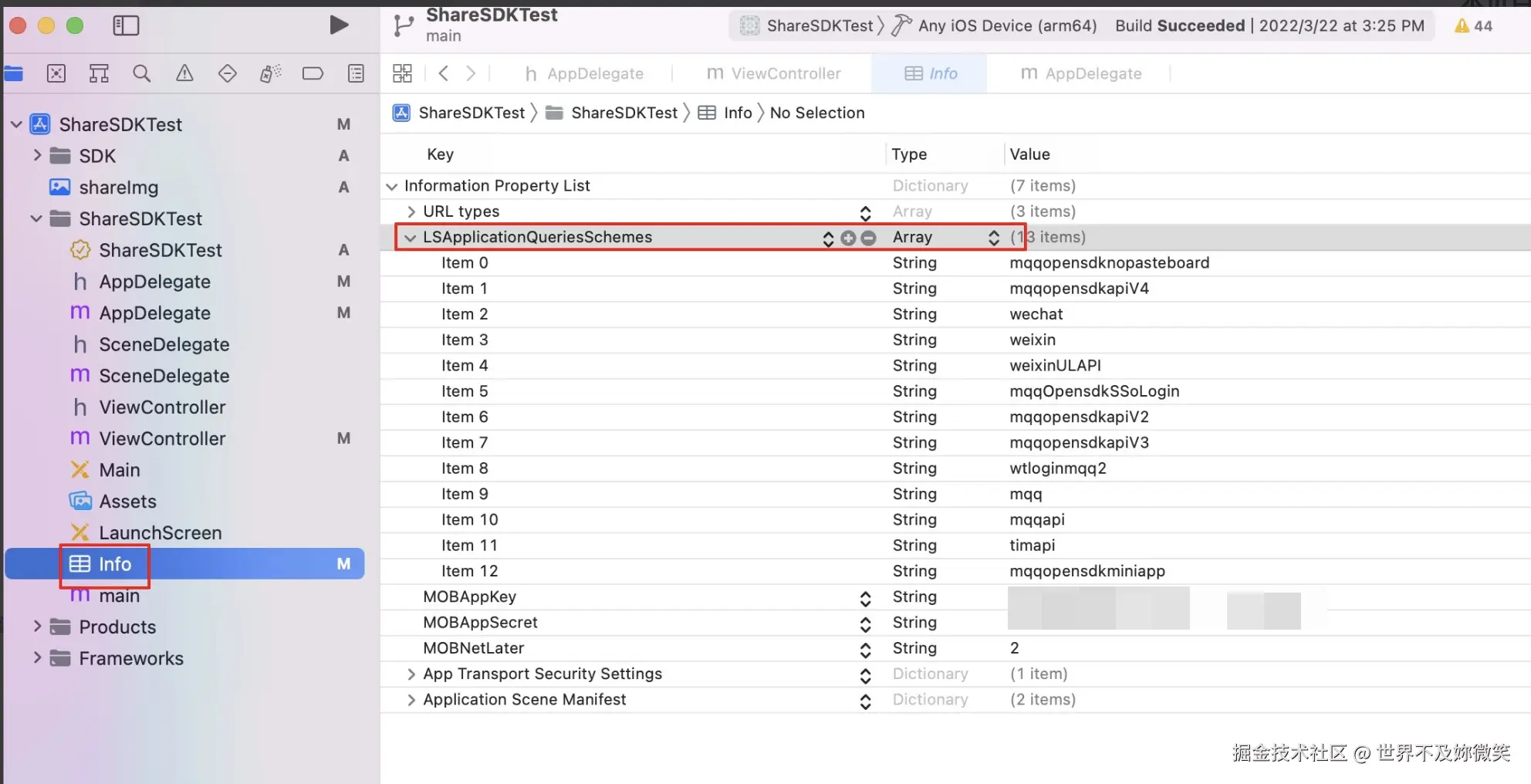Go forward in editor history
The height and width of the screenshot is (784, 1531).
[x=471, y=73]
